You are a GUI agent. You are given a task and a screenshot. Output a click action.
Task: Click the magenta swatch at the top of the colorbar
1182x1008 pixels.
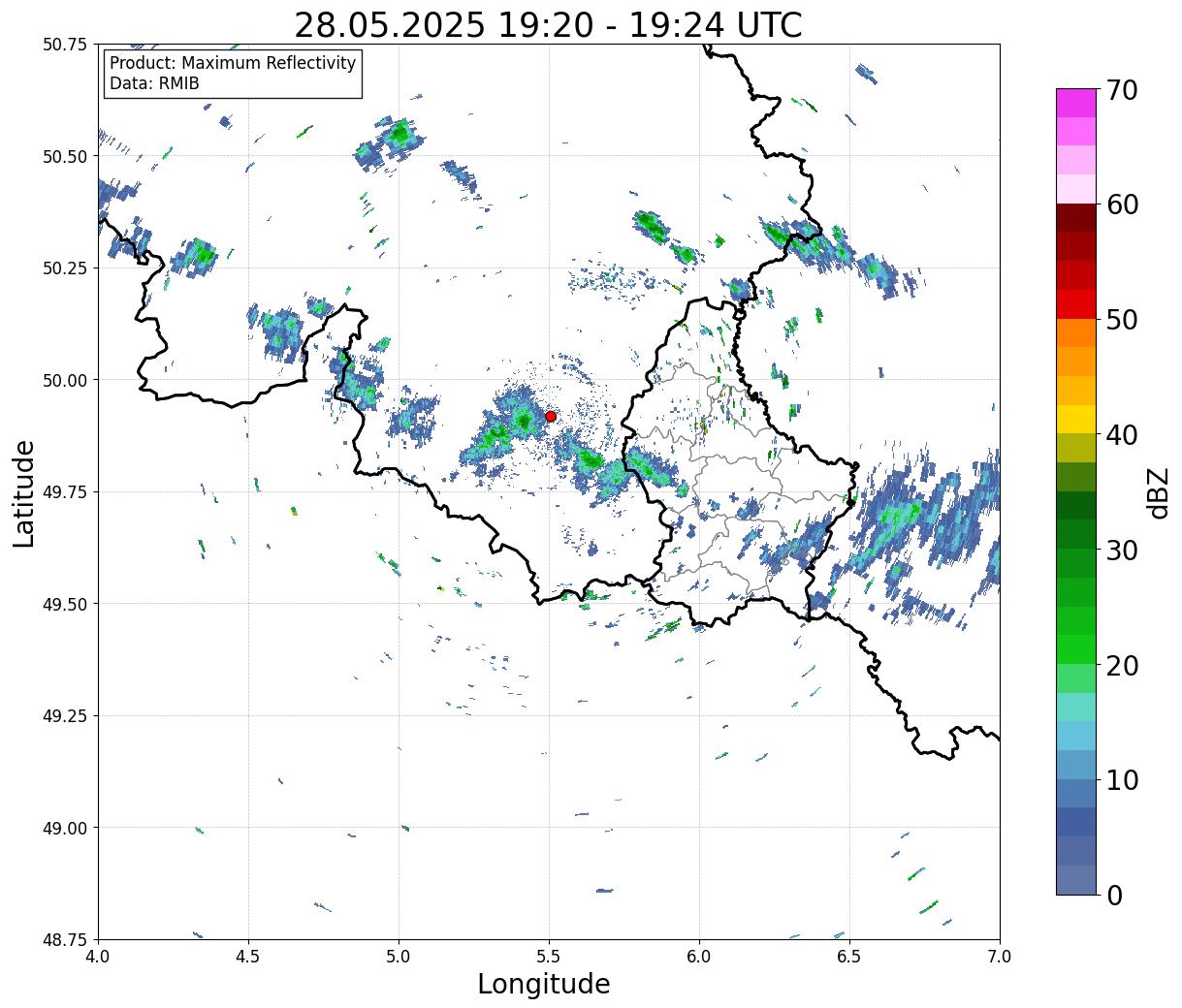click(x=1076, y=103)
